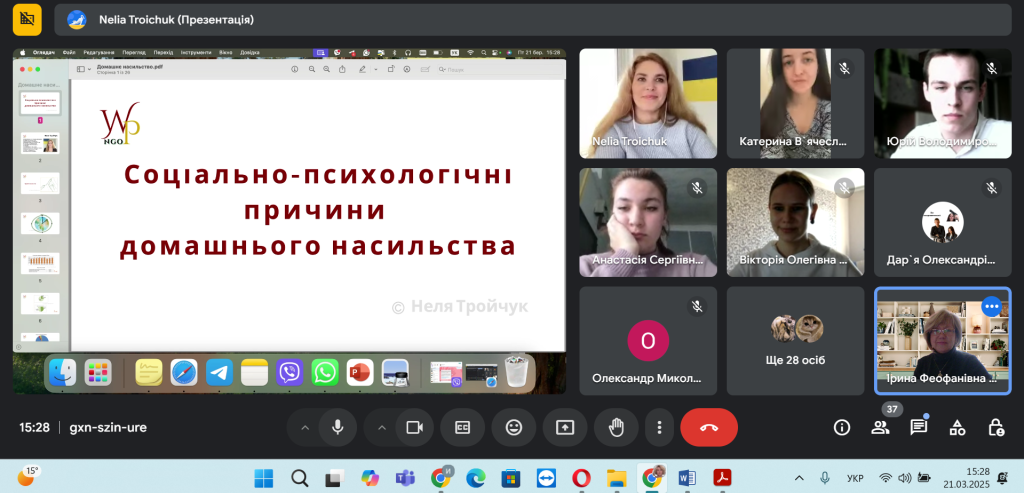This screenshot has width=1024, height=493.
Task: Raise your hand in the meeting
Action: pyautogui.click(x=616, y=427)
